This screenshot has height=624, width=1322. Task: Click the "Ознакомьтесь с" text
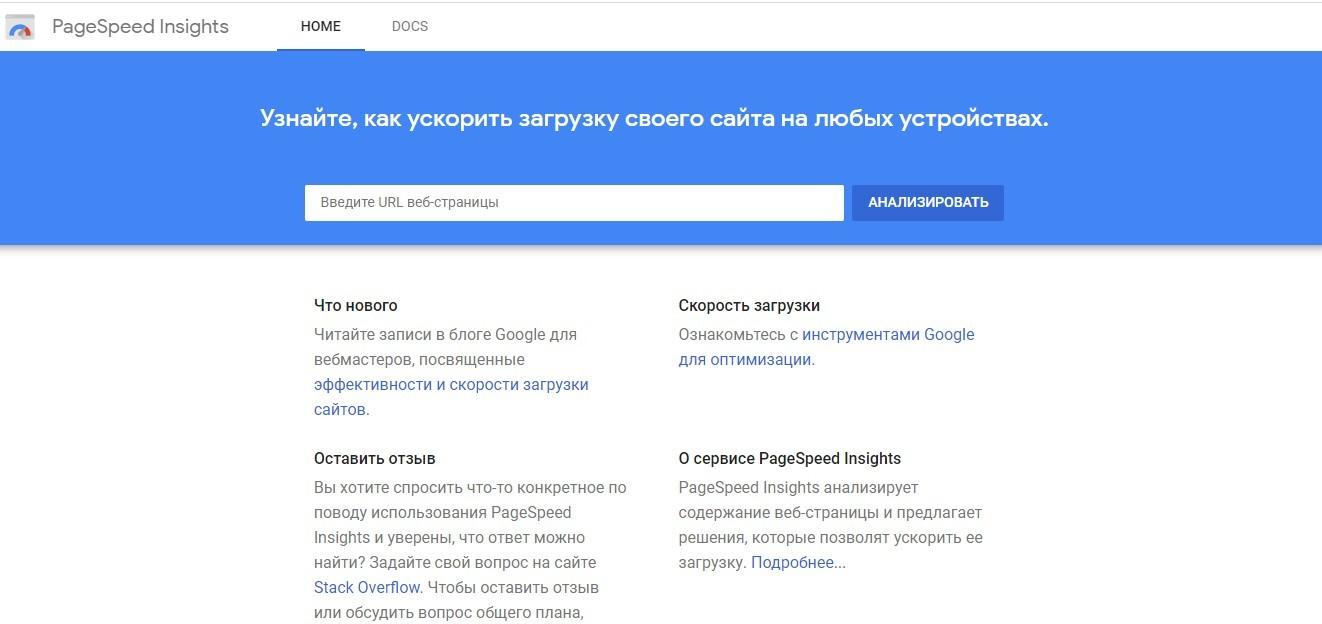click(738, 335)
